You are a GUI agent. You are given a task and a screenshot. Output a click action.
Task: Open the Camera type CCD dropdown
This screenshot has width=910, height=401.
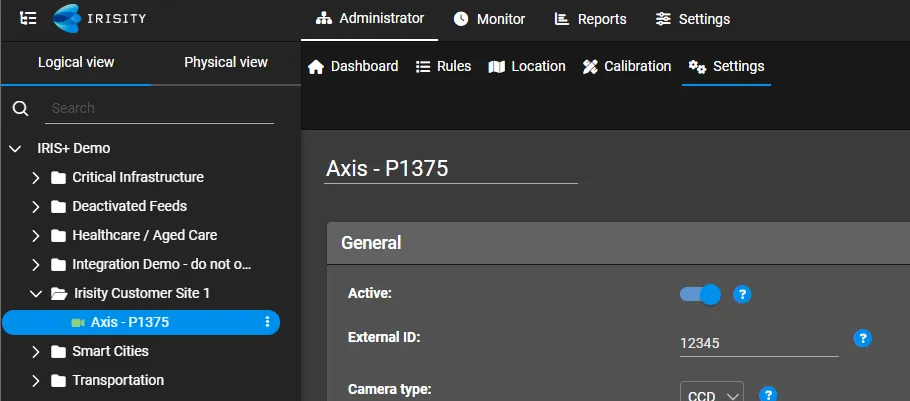(x=712, y=393)
